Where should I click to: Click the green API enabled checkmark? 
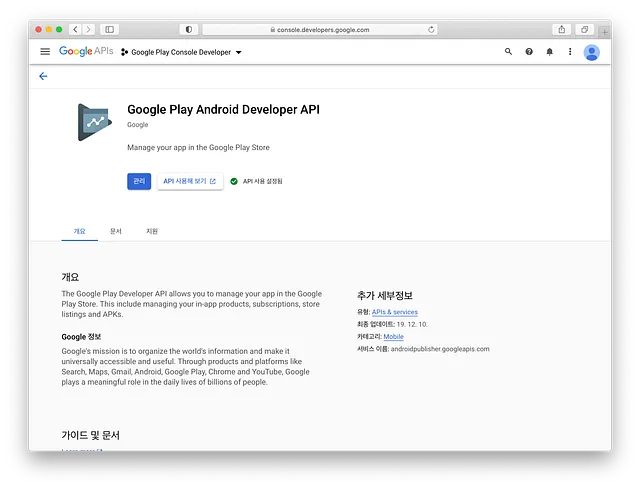pyautogui.click(x=234, y=181)
